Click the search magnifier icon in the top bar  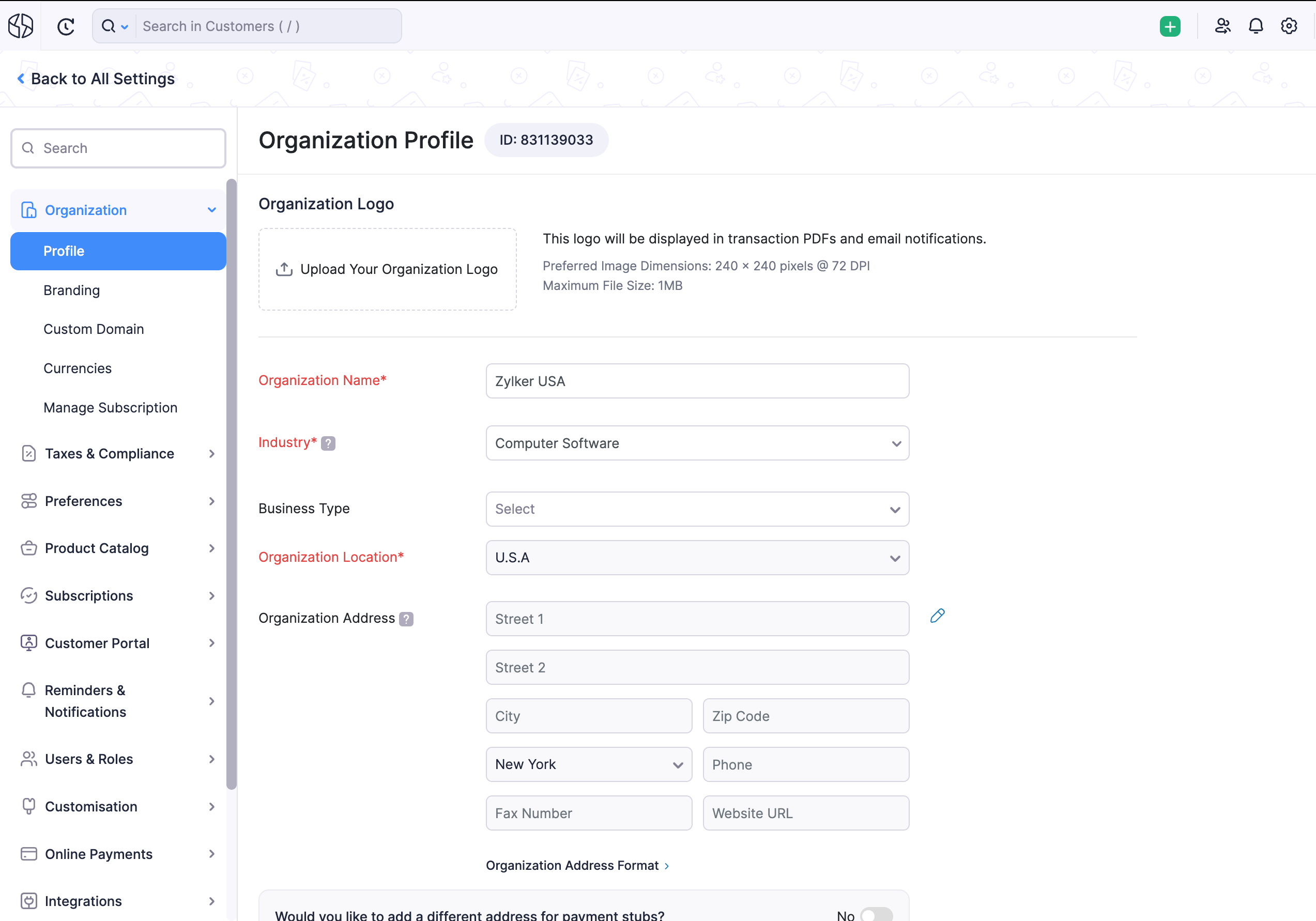pyautogui.click(x=110, y=26)
